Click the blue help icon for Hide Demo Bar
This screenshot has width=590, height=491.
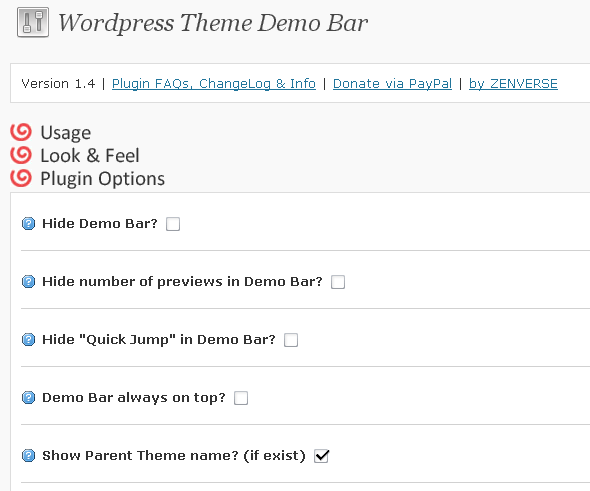click(x=28, y=223)
